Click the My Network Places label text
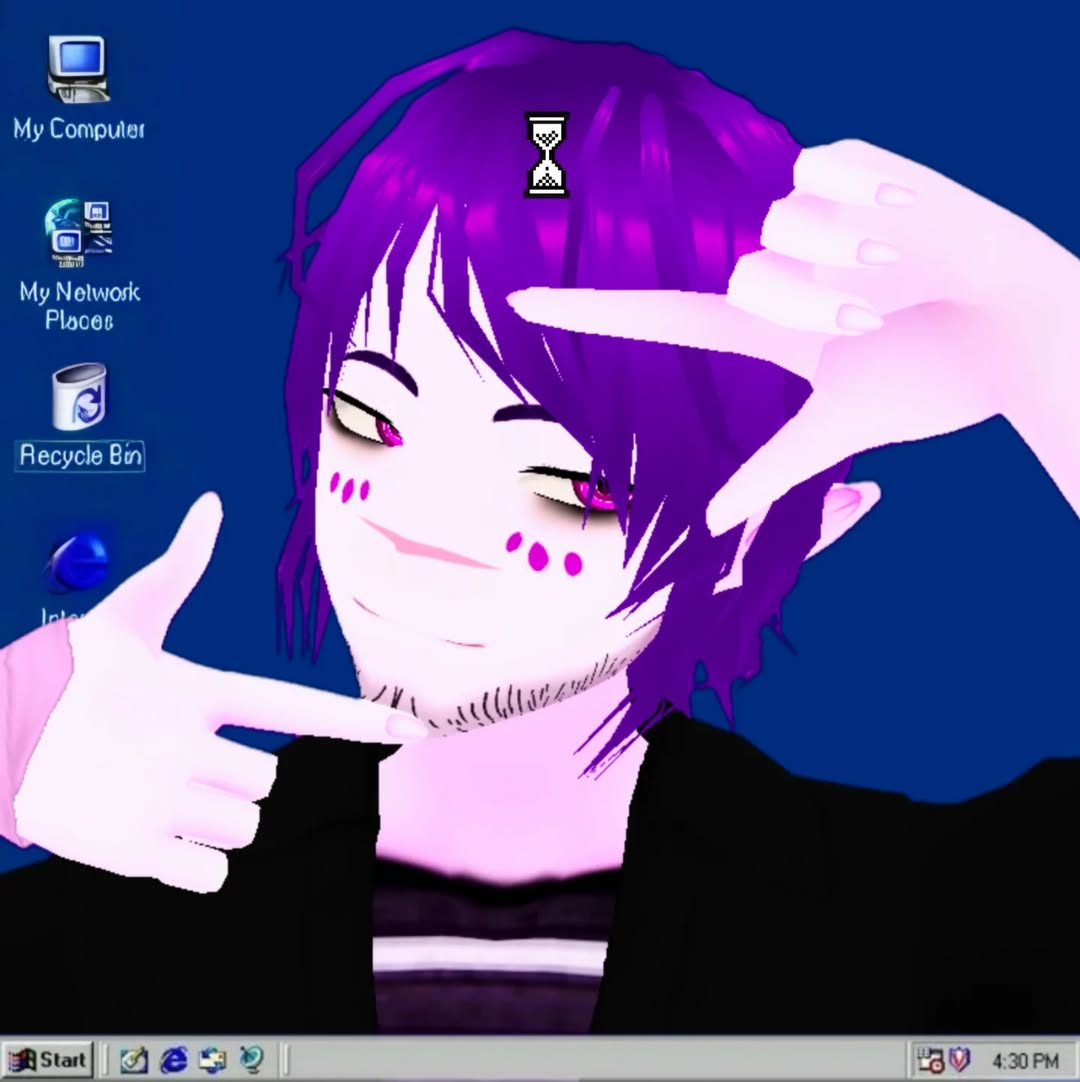This screenshot has height=1082, width=1080. [79, 306]
